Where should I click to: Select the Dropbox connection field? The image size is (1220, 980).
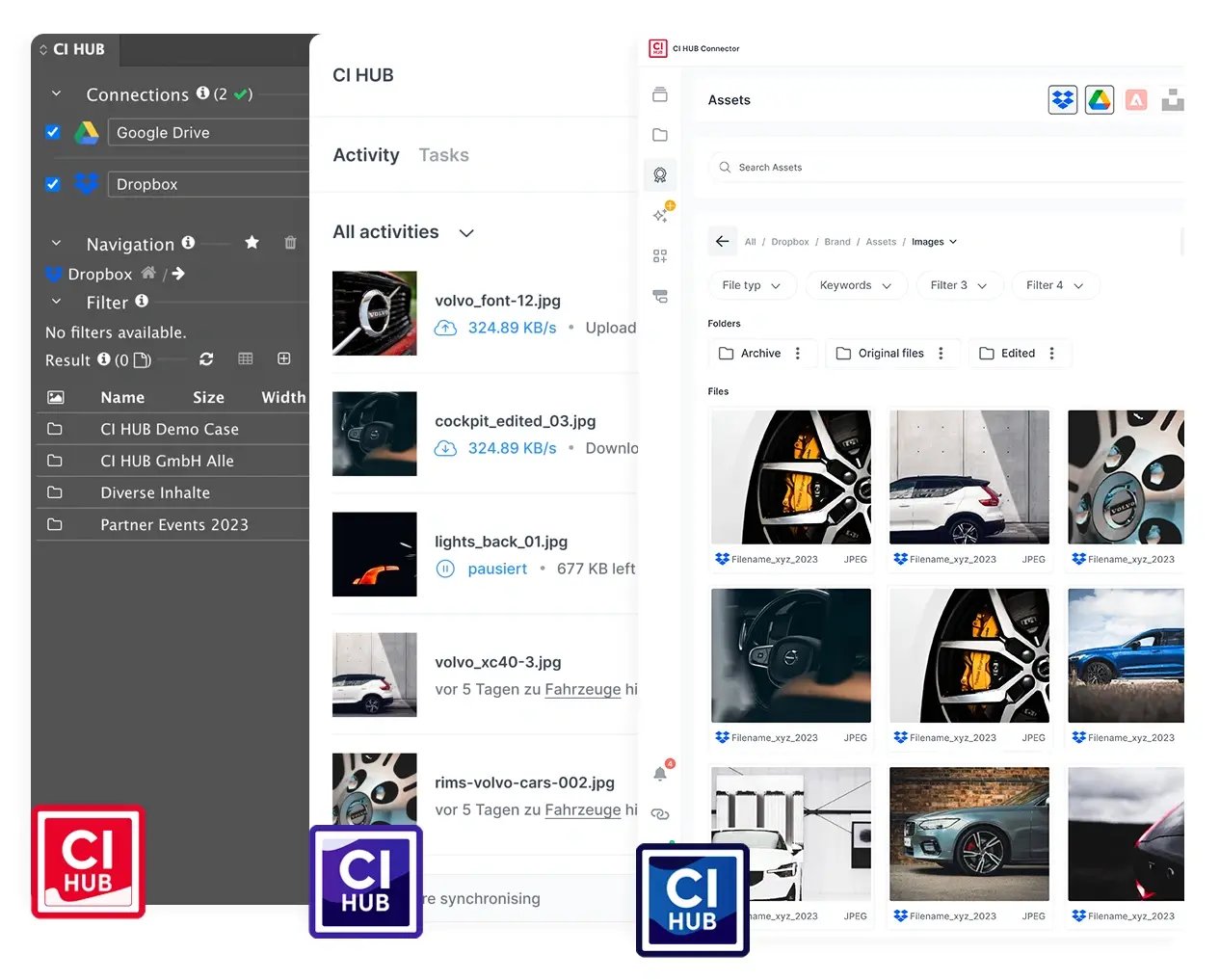(x=208, y=184)
